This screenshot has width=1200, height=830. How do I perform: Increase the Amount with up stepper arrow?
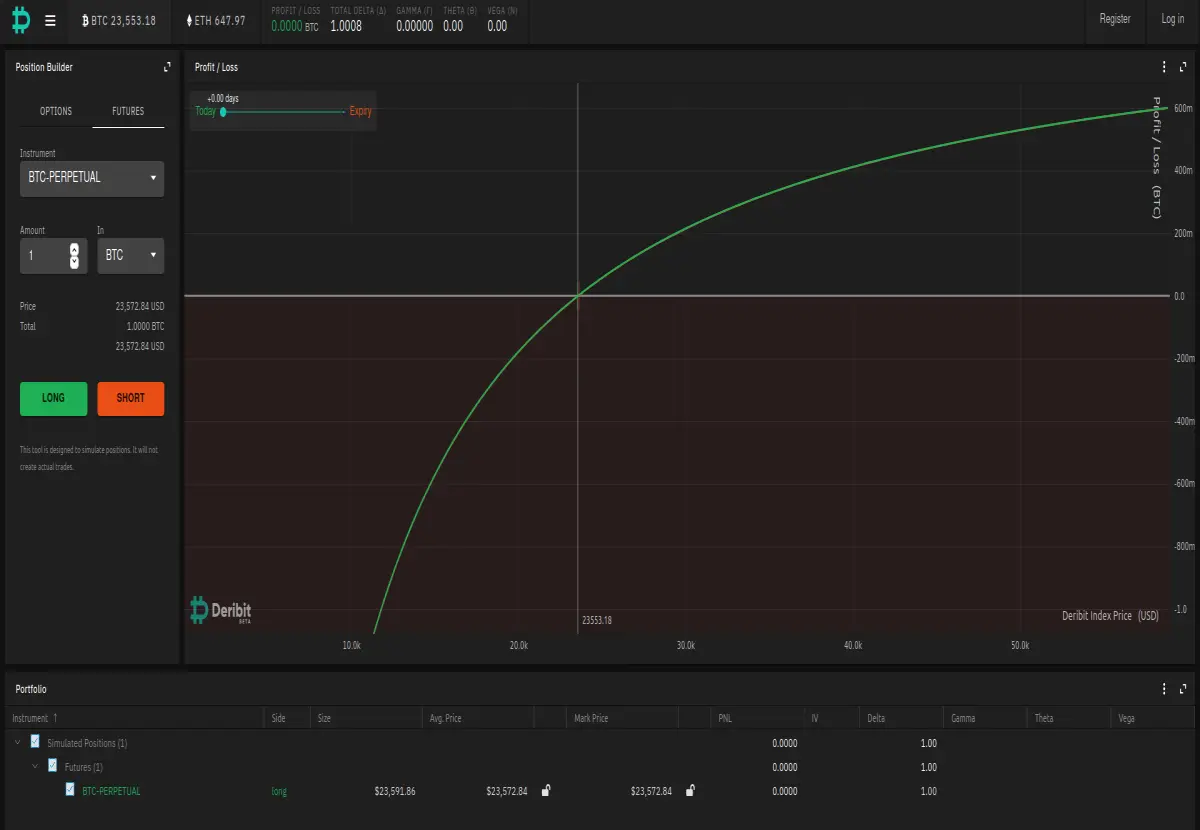coord(74,249)
